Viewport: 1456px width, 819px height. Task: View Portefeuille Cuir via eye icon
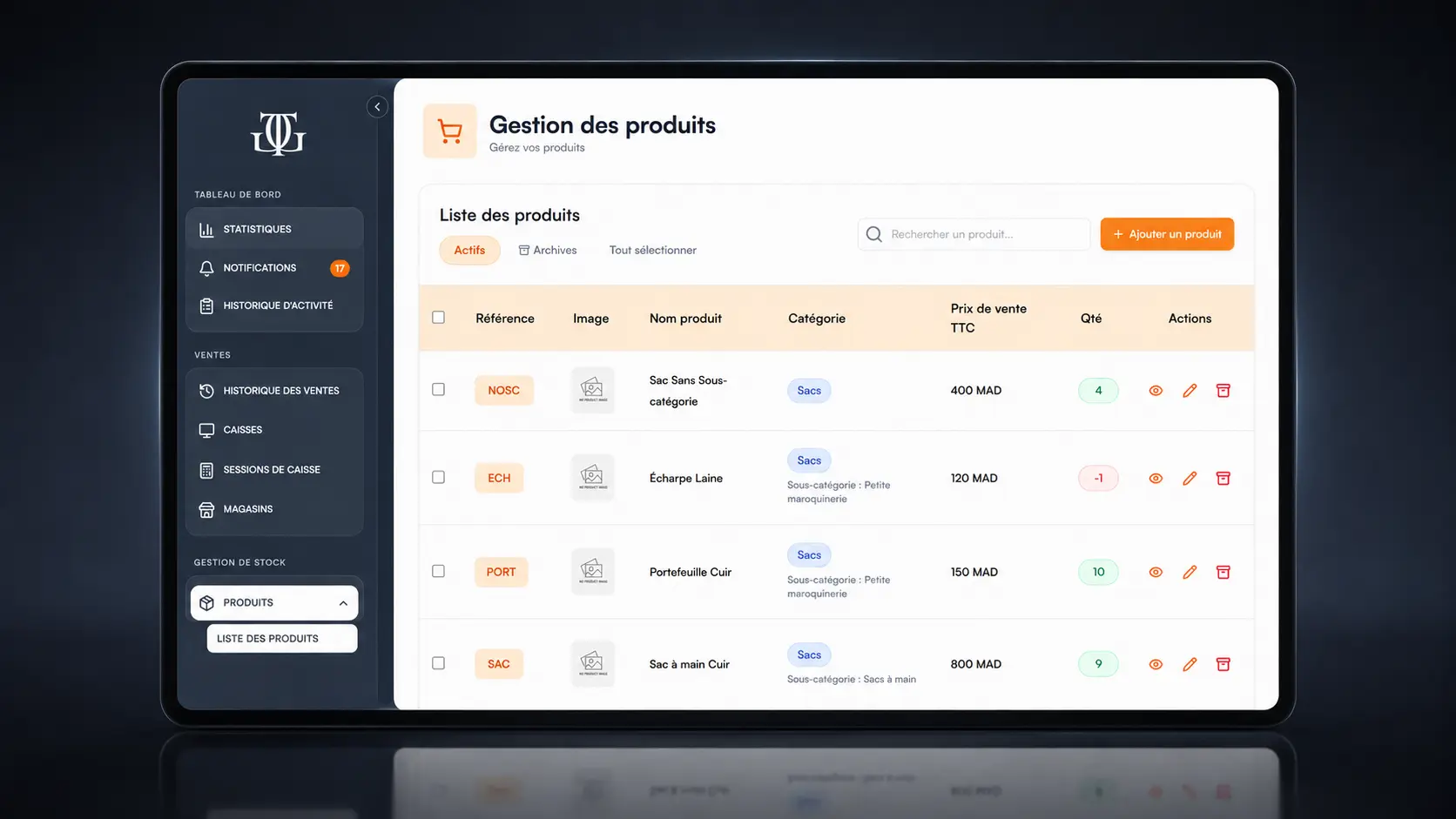1156,573
